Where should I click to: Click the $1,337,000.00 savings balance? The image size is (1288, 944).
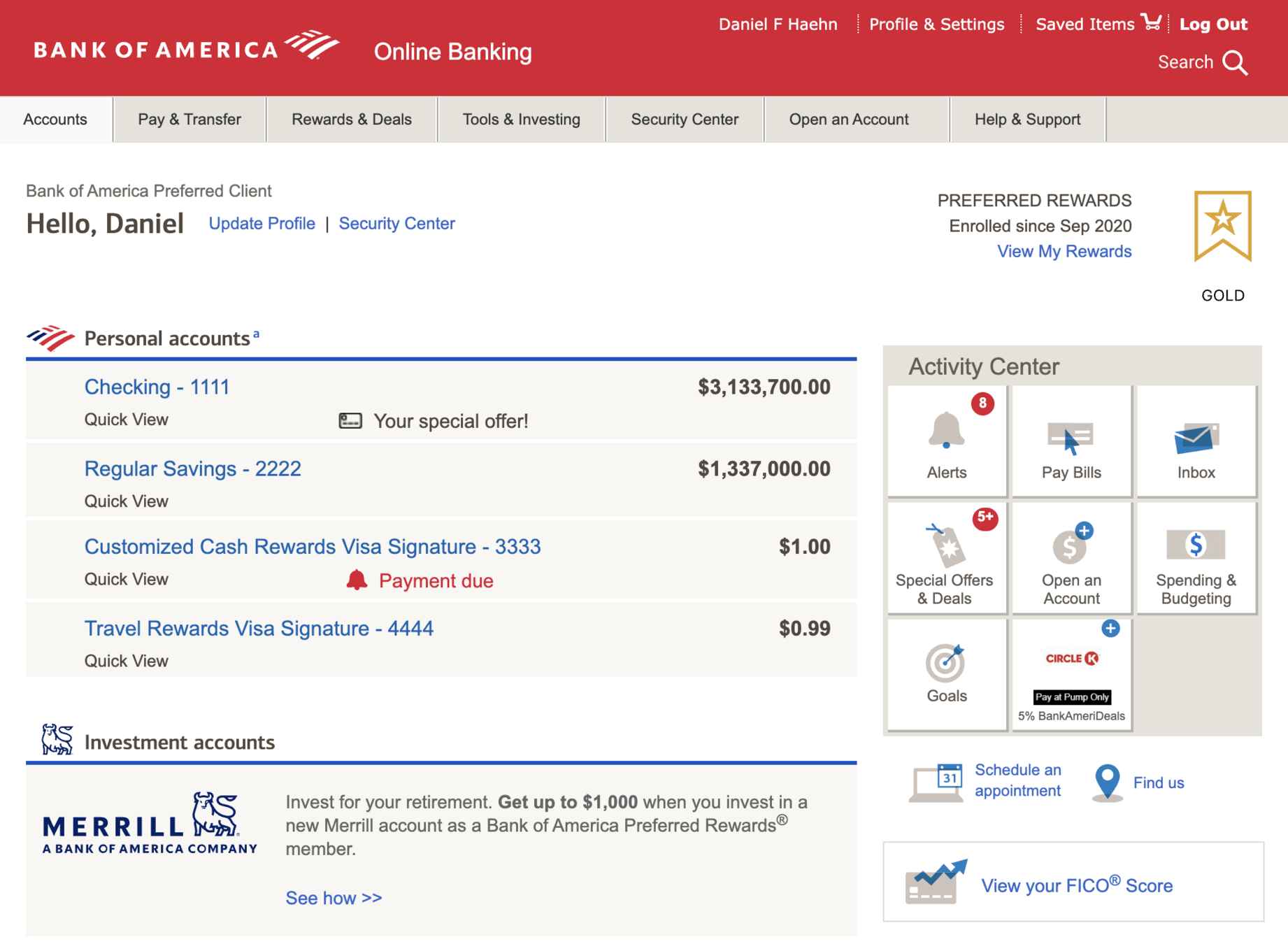point(764,469)
